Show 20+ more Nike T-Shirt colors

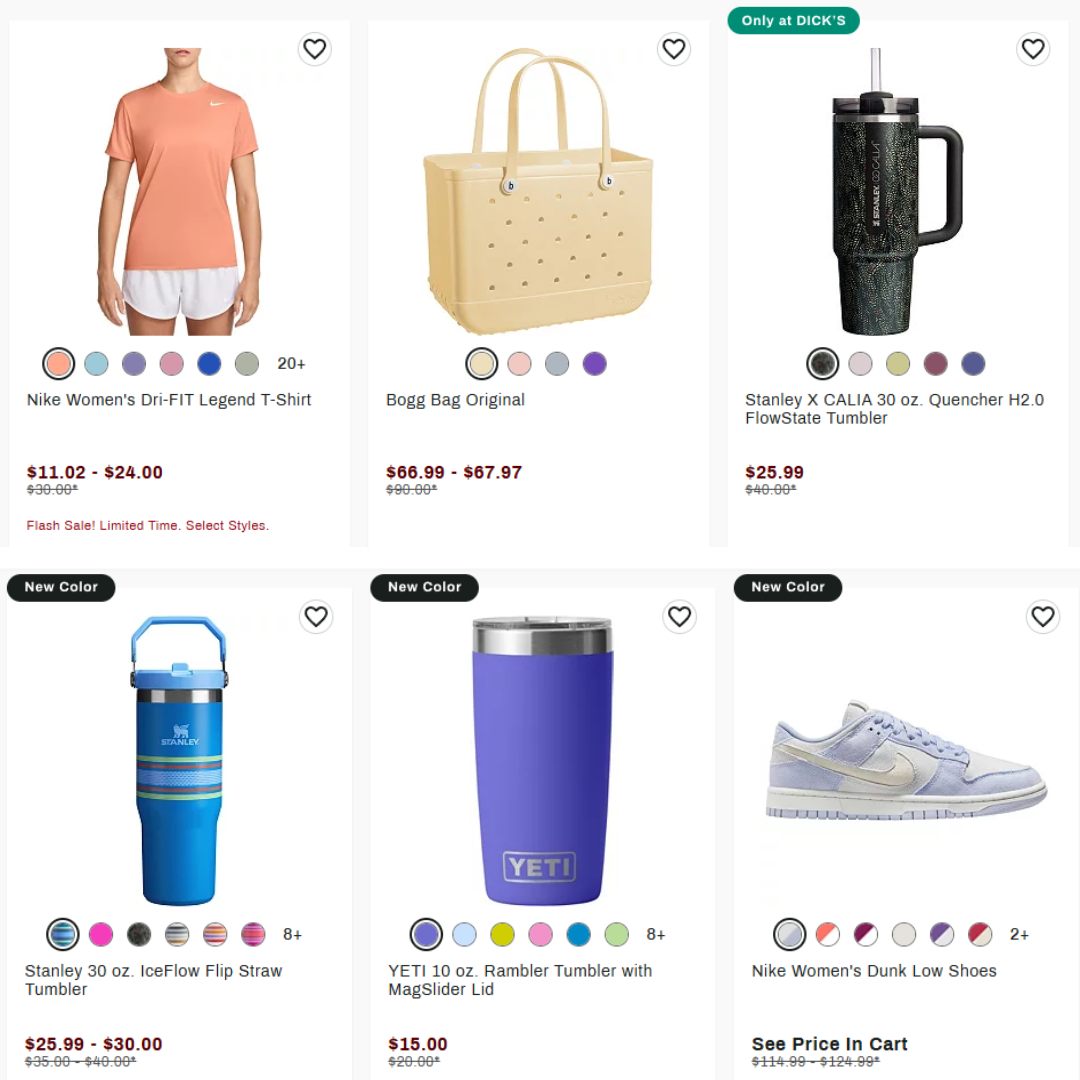coord(291,364)
